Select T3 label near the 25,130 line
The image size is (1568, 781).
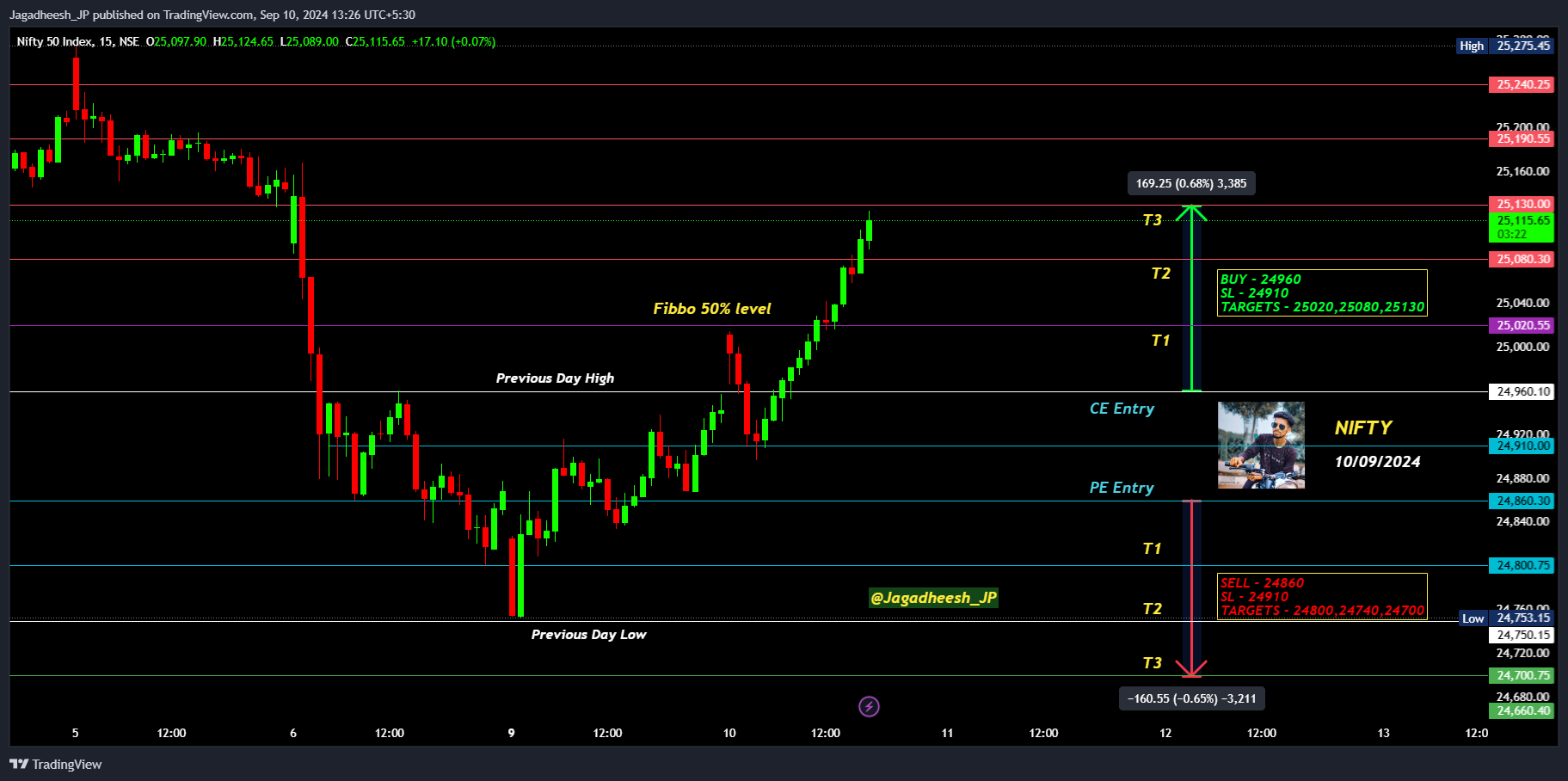coord(1153,220)
